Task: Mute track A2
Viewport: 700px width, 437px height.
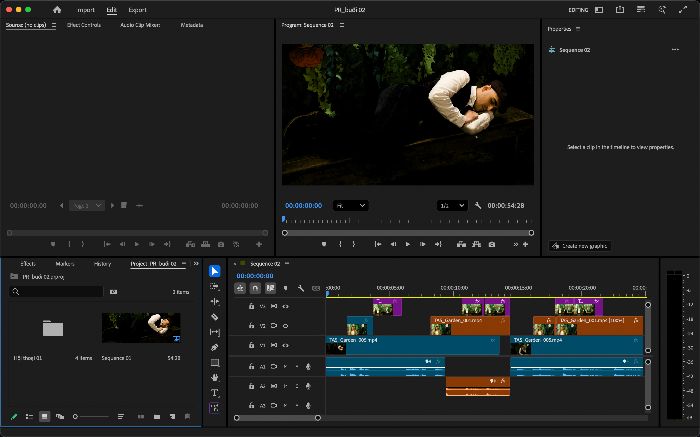Action: 285,386
